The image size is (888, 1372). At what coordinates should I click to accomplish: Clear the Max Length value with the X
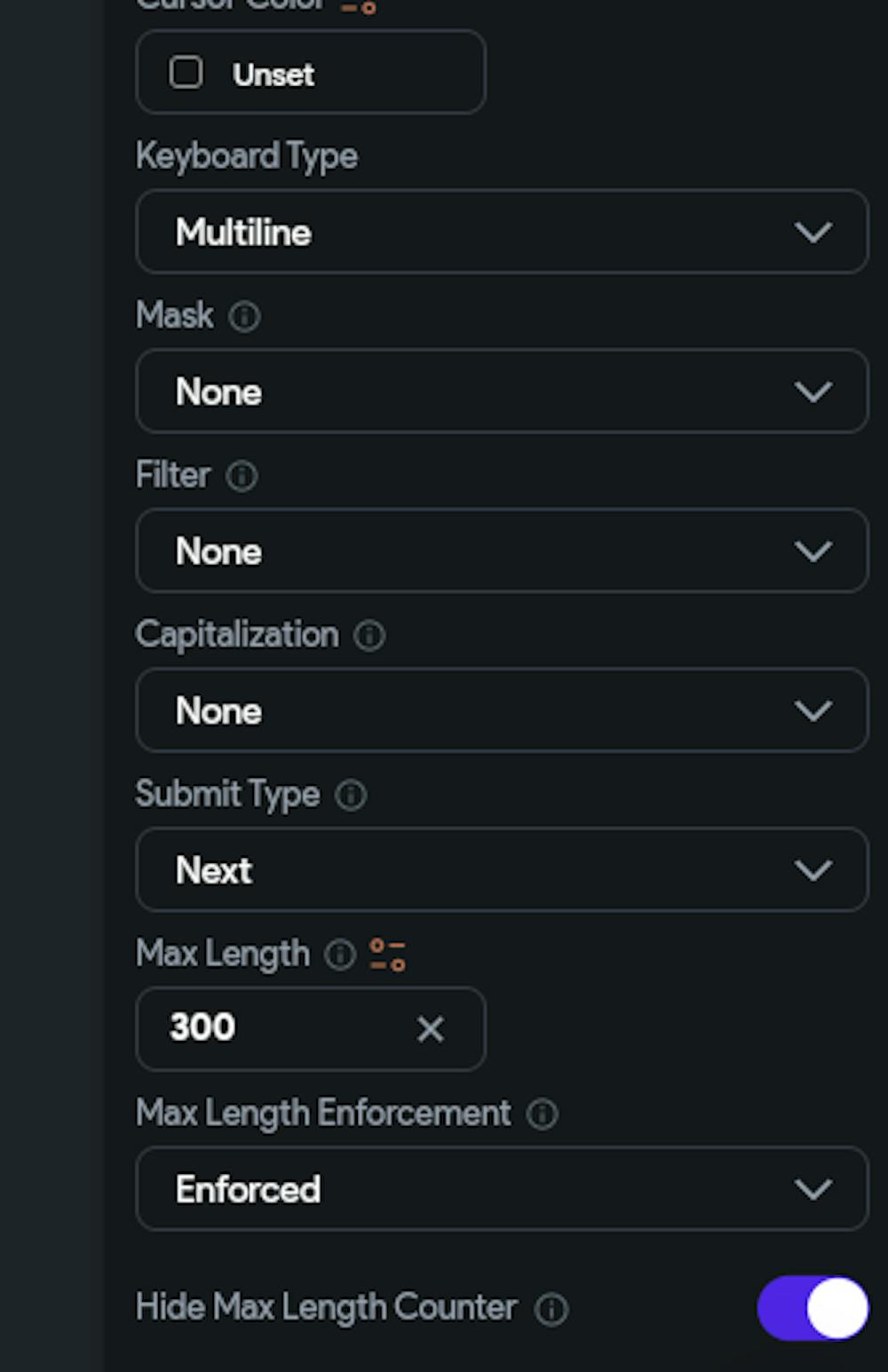[430, 1029]
